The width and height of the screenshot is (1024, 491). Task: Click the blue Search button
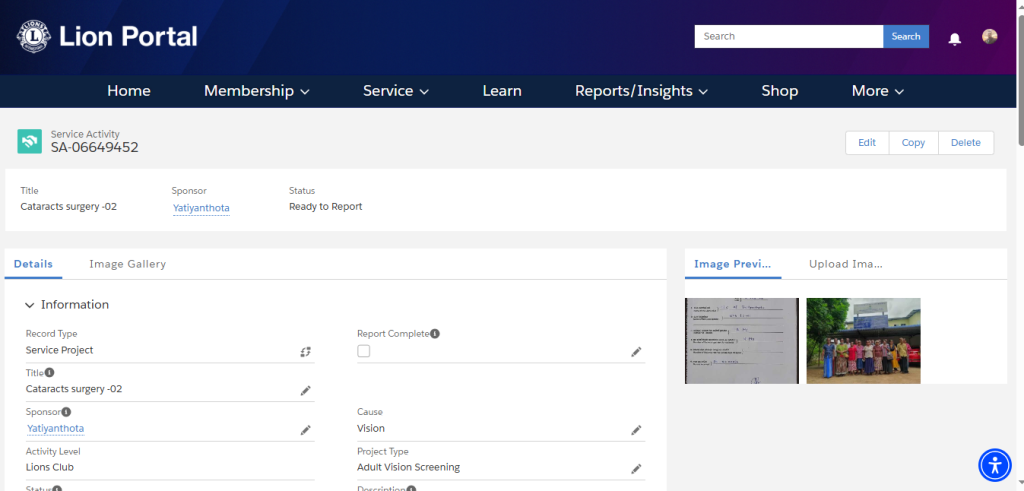pos(906,37)
